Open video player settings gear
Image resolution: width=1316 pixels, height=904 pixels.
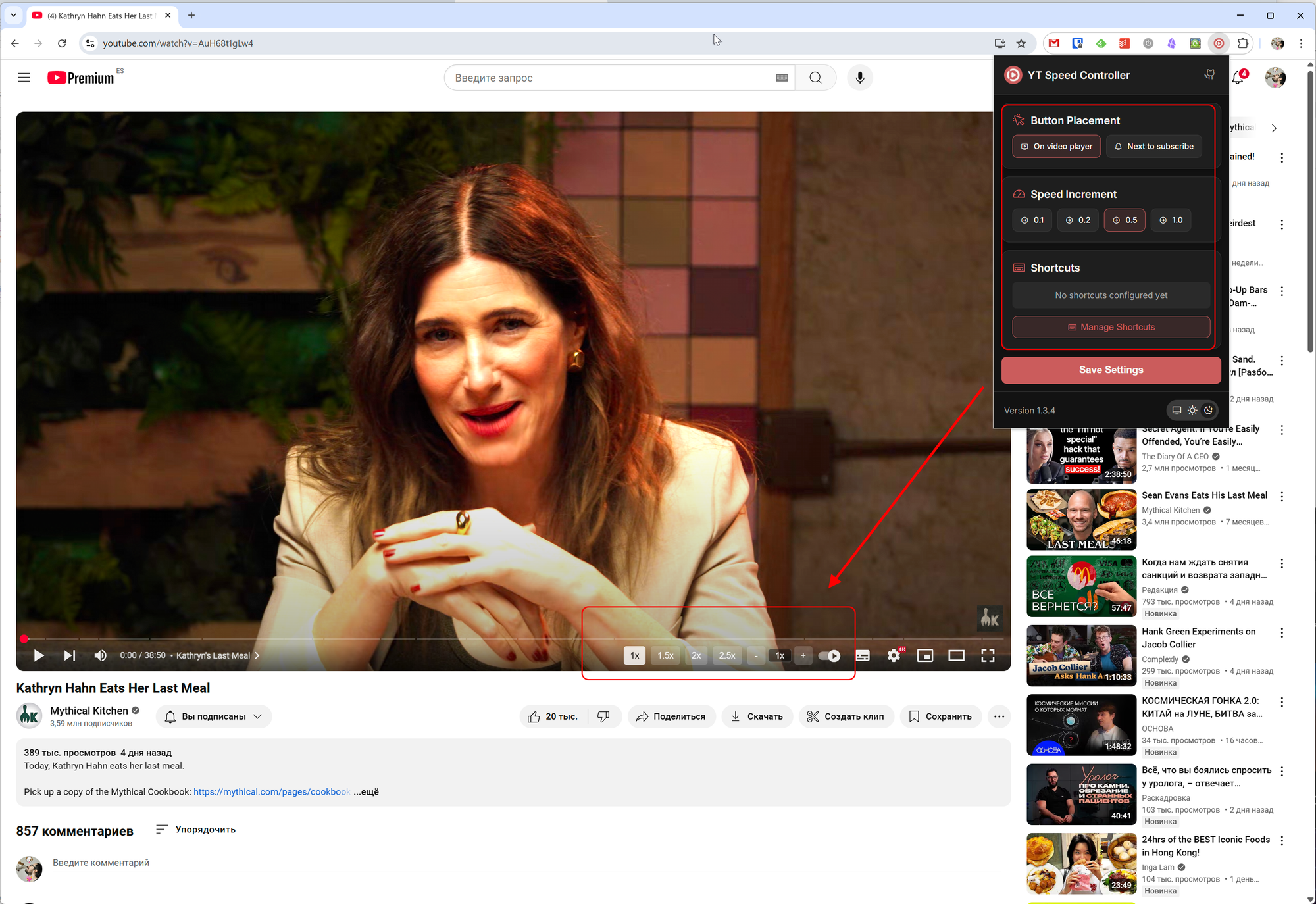click(894, 655)
